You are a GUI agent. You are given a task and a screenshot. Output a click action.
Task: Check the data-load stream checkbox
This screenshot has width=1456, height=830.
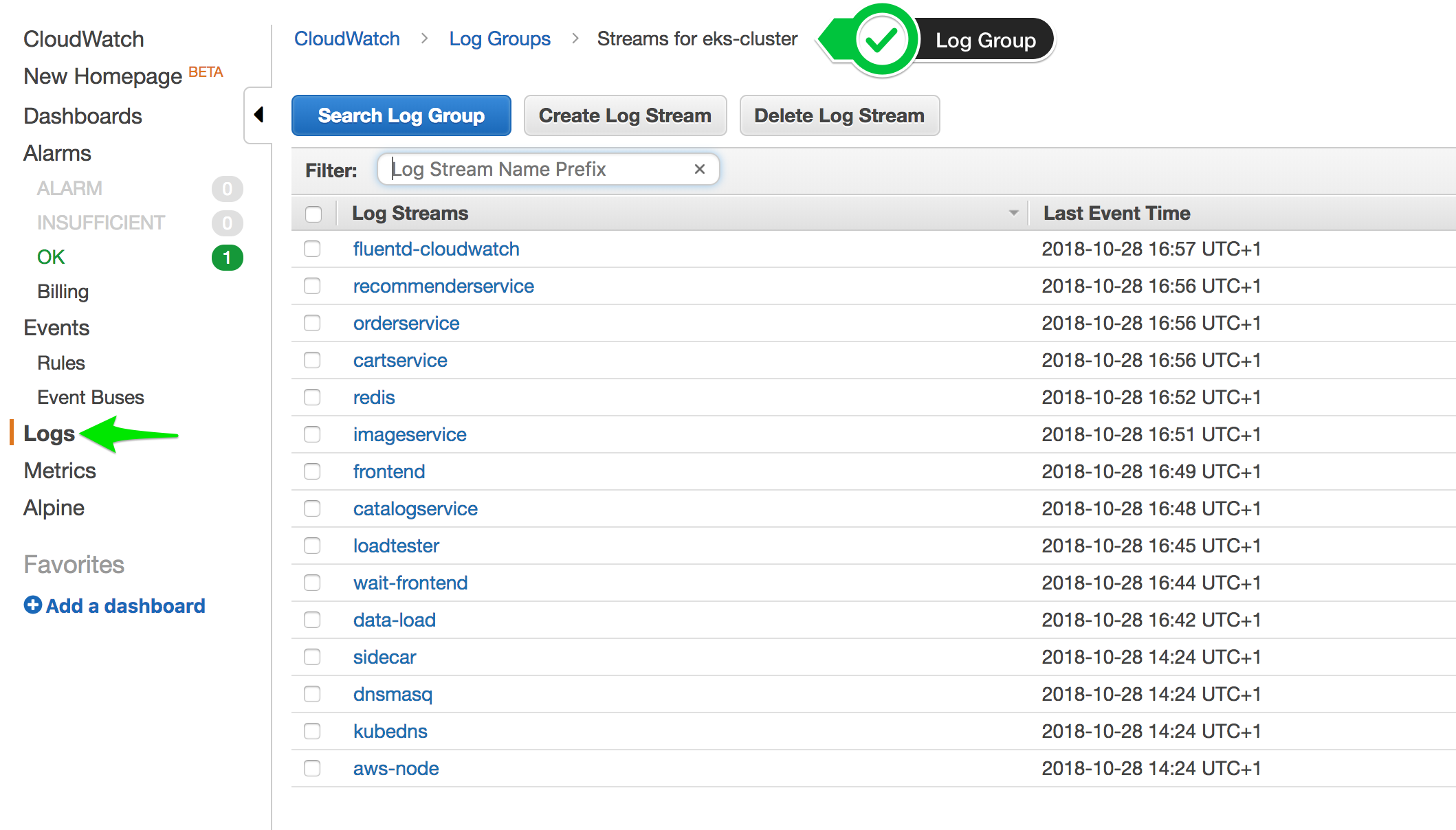pyautogui.click(x=312, y=620)
